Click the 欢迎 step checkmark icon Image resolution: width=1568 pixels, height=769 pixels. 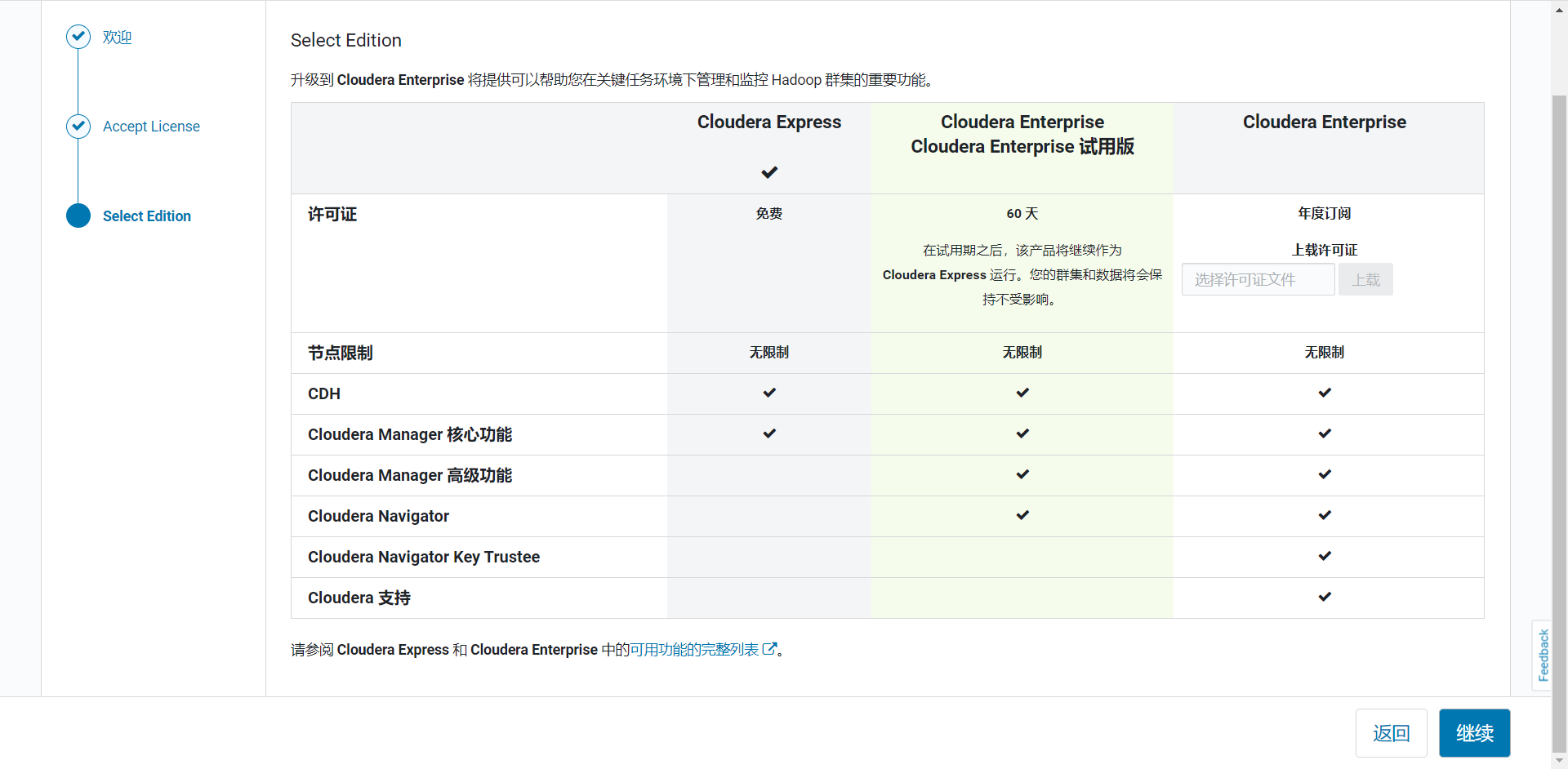[78, 37]
